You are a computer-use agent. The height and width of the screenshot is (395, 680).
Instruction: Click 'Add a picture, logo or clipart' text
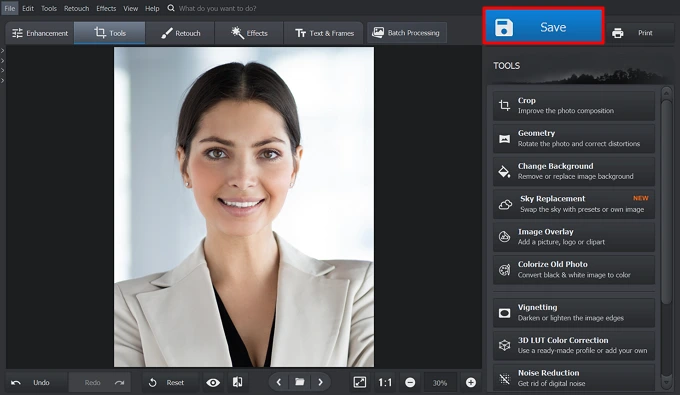click(x=561, y=242)
